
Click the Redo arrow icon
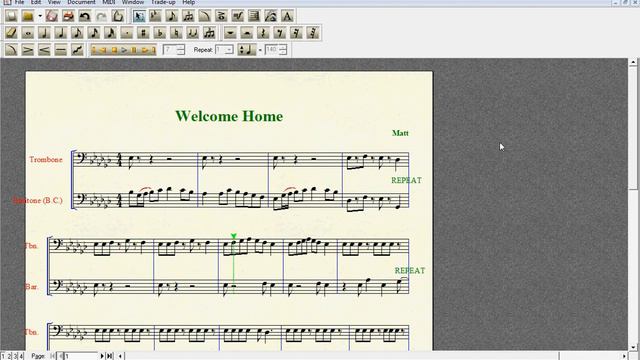click(101, 16)
